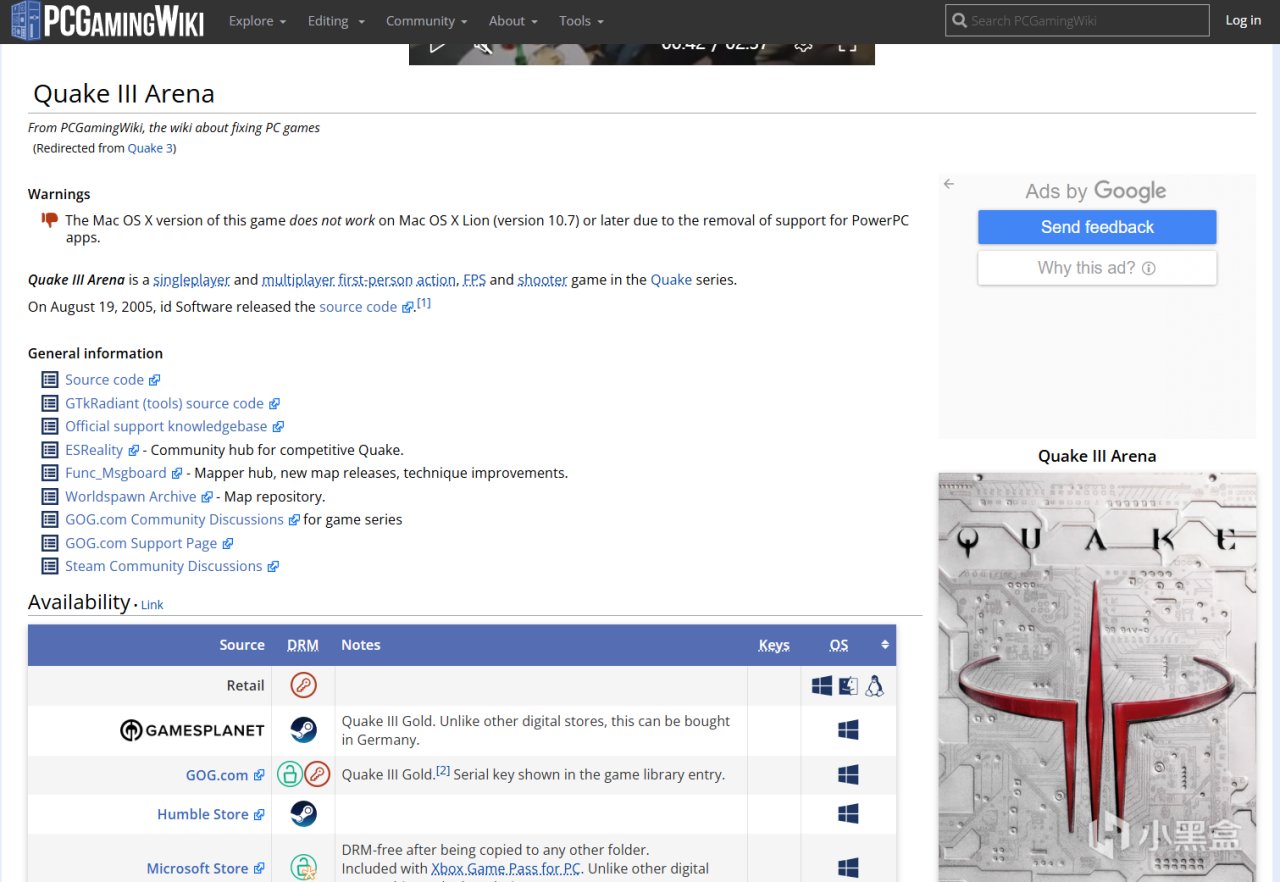Open the GOG.com store link in the table
This screenshot has width=1280, height=882.
[x=225, y=775]
